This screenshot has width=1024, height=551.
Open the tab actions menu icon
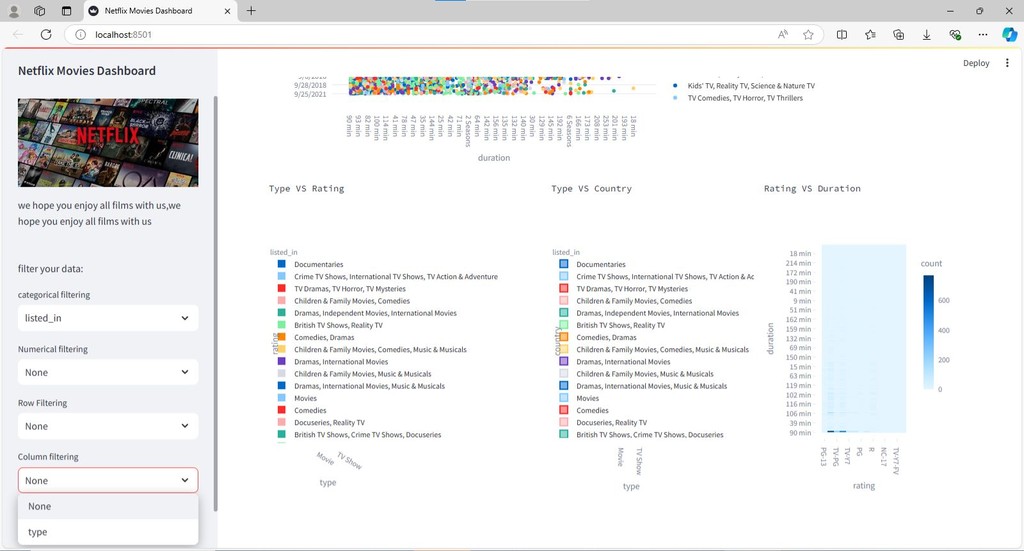pyautogui.click(x=67, y=11)
